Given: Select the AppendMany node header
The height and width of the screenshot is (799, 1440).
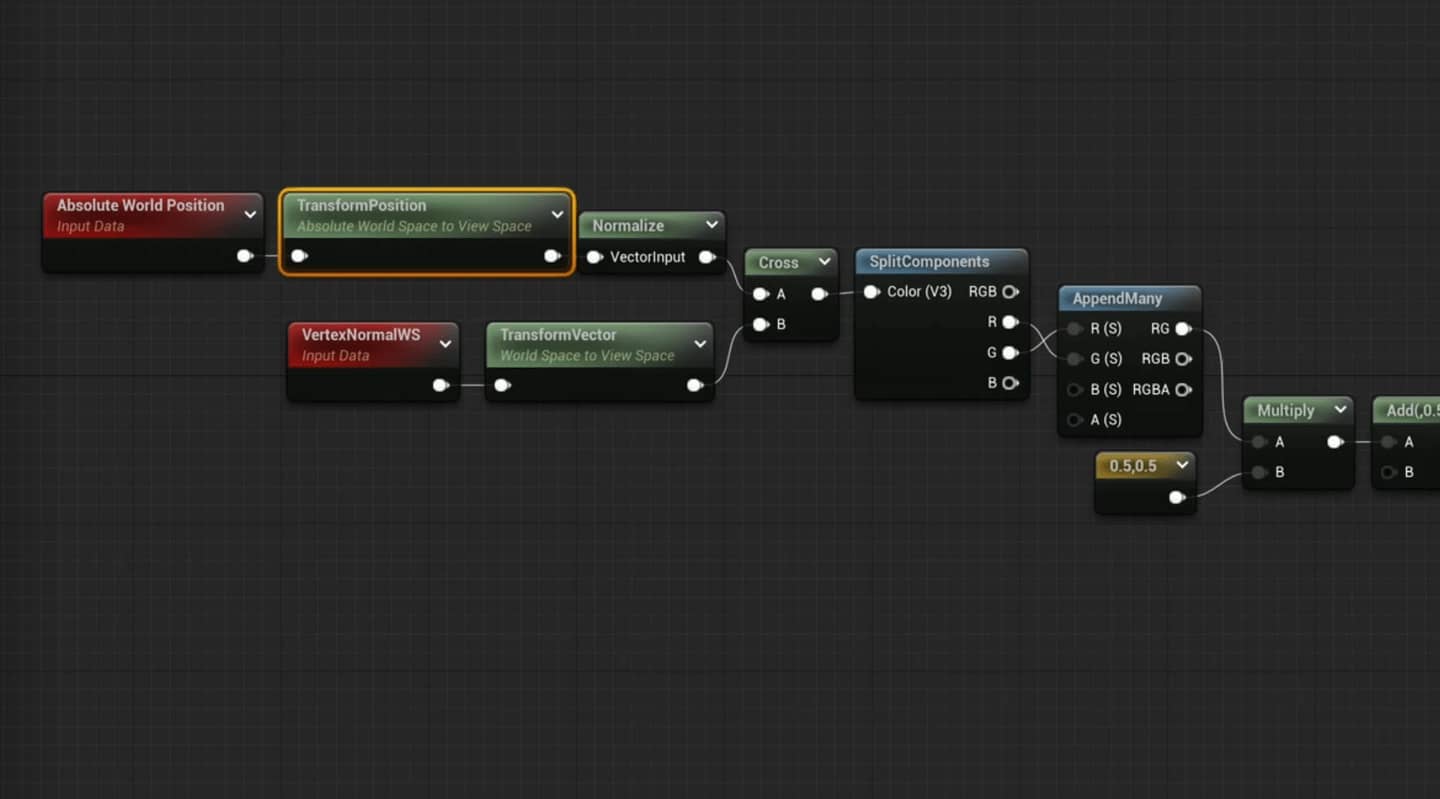Looking at the screenshot, I should click(1130, 298).
